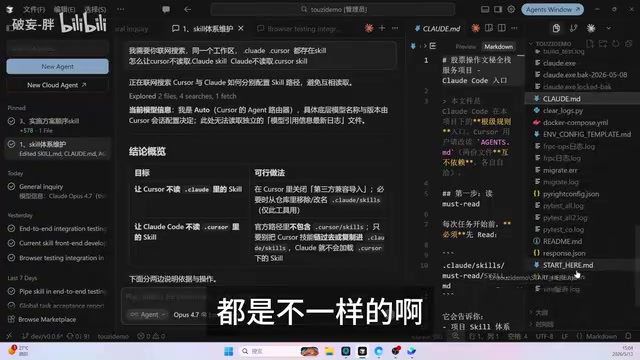Switch to Markdown mode
This screenshot has width=640, height=360.
pos(498,47)
